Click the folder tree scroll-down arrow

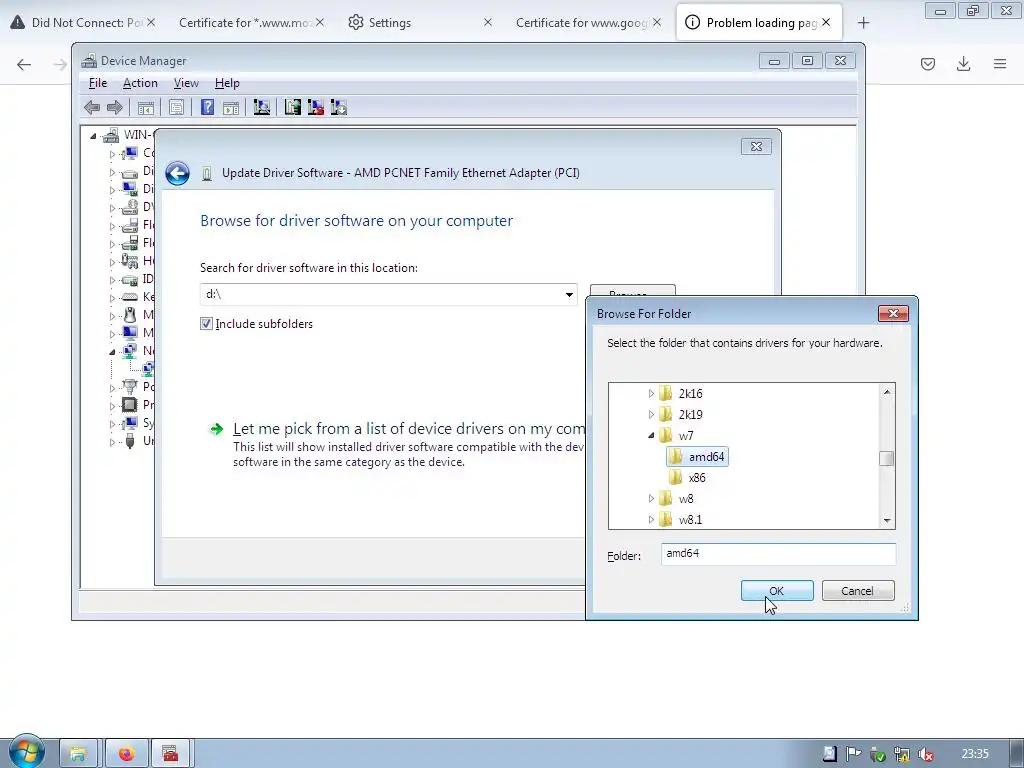(886, 520)
